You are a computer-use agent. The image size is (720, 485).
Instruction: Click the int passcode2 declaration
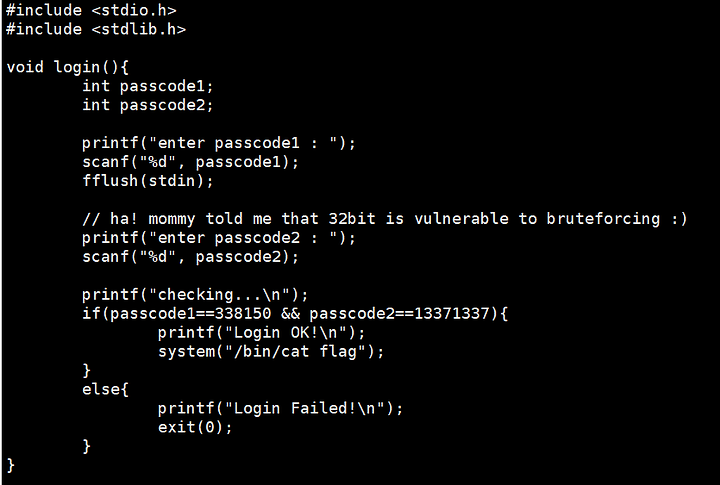point(147,105)
